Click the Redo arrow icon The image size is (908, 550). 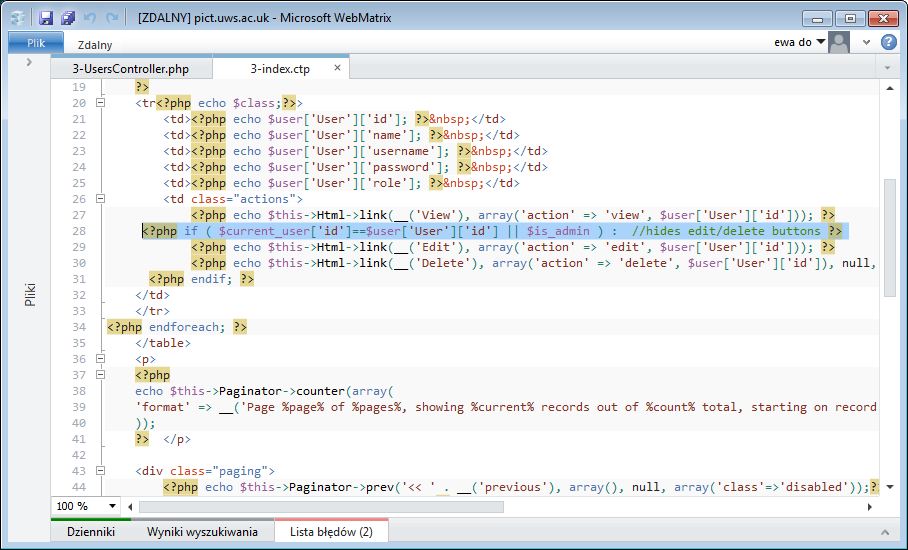[112, 18]
